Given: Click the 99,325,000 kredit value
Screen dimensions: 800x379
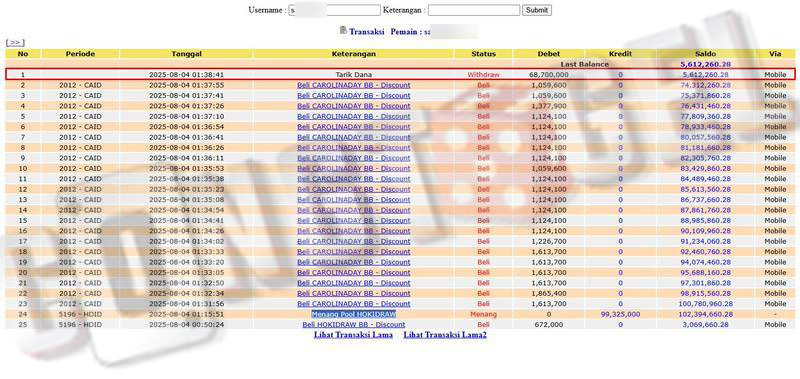Looking at the screenshot, I should tap(620, 314).
